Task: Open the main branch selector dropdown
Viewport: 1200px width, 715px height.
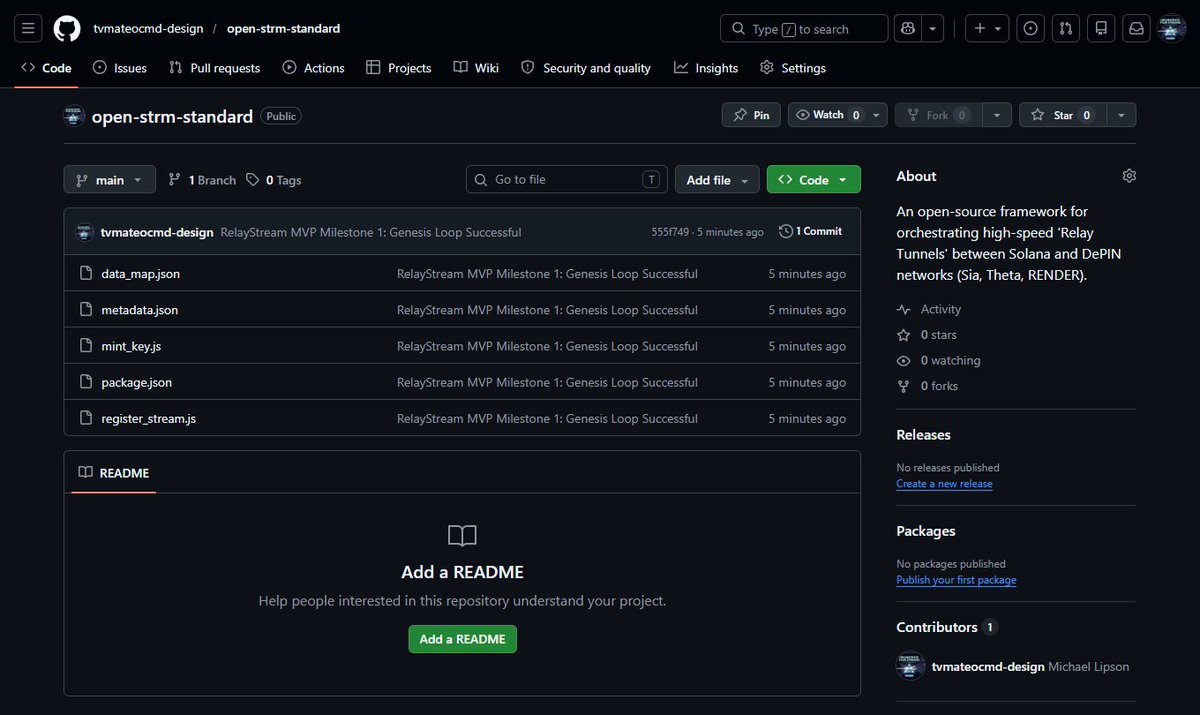Action: tap(110, 180)
